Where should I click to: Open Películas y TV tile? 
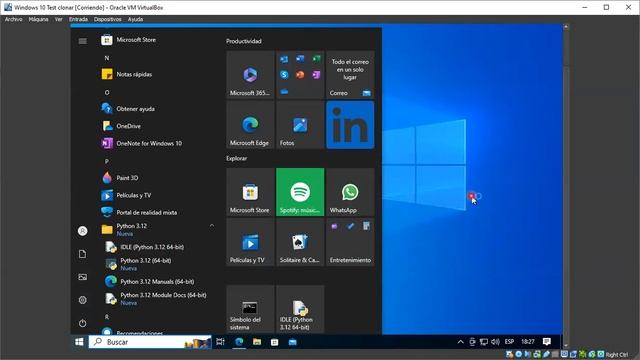point(250,242)
